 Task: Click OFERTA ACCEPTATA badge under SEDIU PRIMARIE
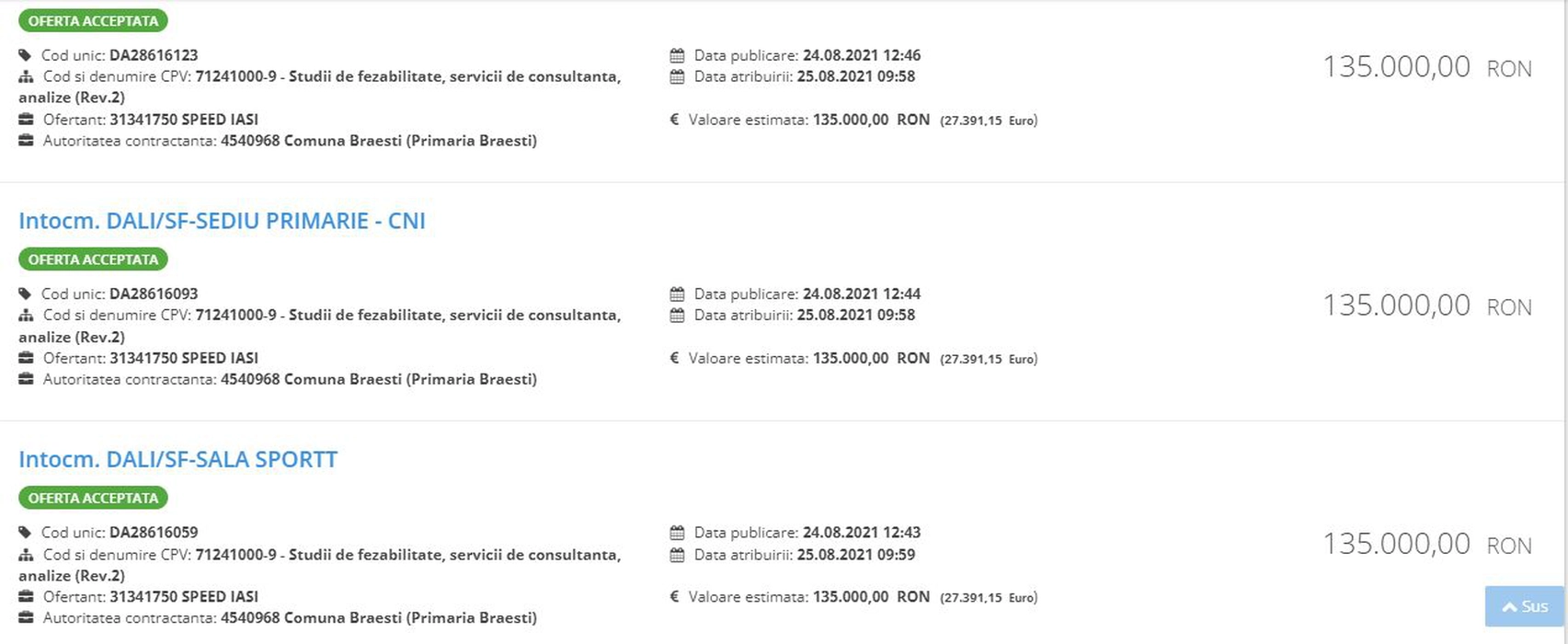click(93, 259)
